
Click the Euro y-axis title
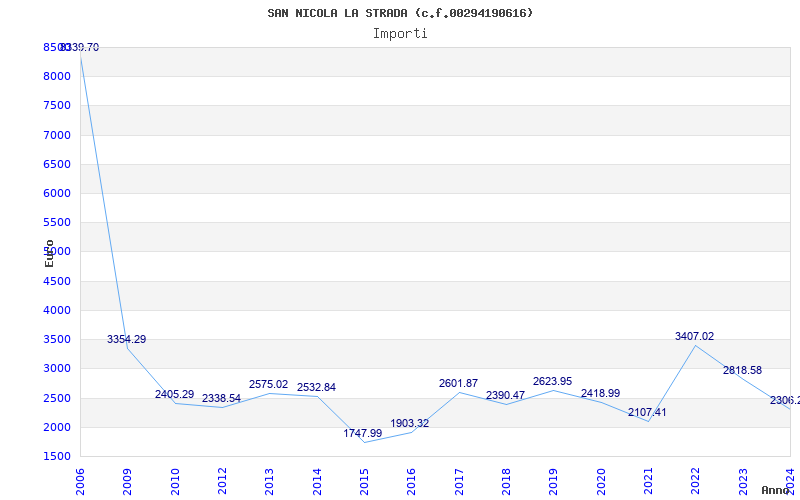click(x=49, y=254)
